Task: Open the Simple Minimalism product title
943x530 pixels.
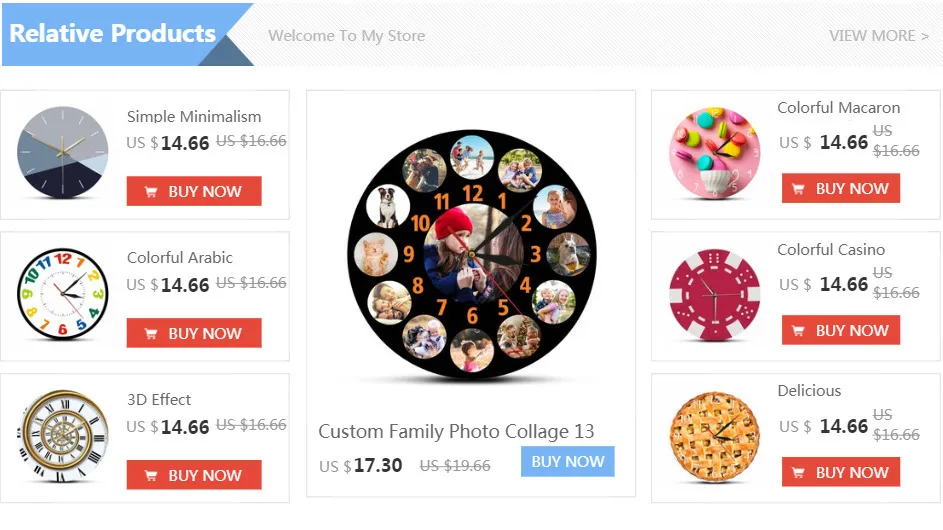Action: tap(194, 116)
